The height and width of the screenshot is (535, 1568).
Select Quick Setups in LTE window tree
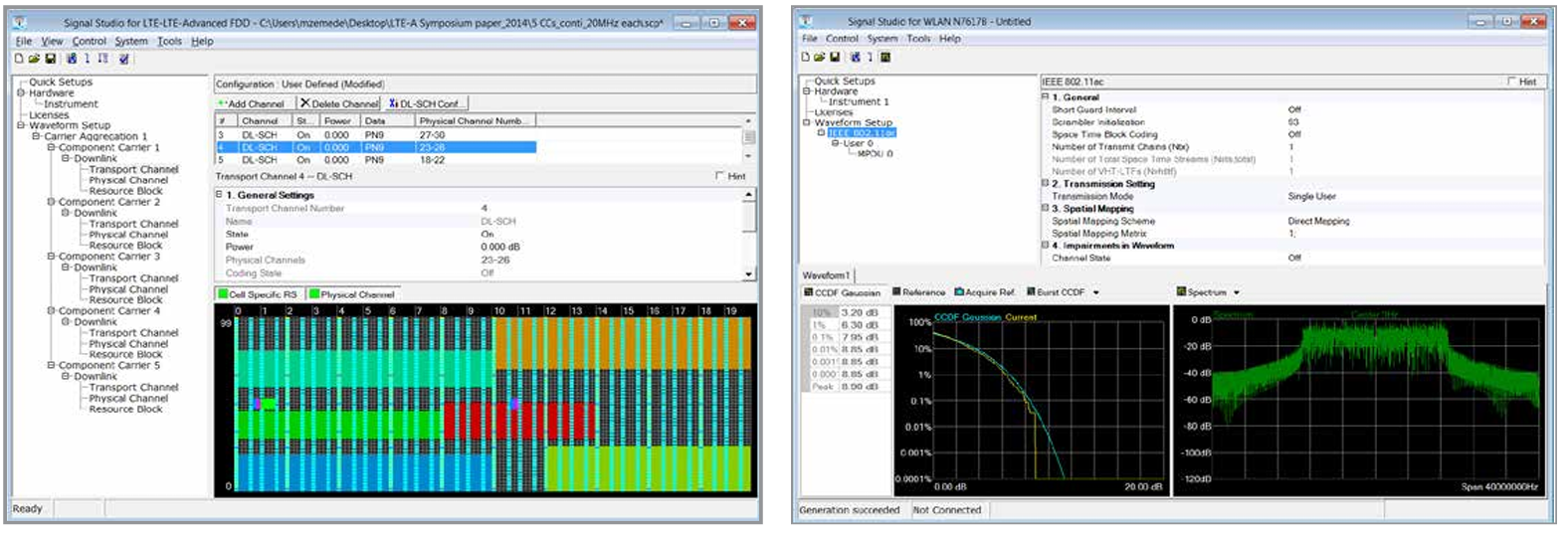(61, 82)
